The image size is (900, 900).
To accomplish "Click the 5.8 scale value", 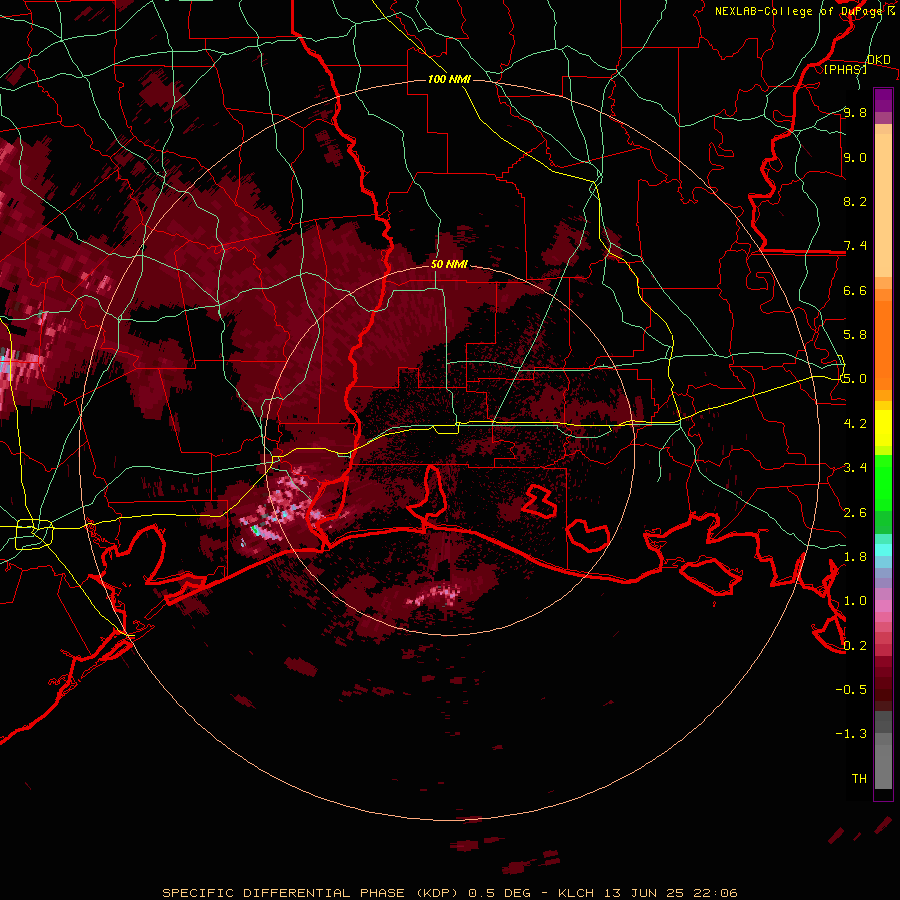I will pos(855,335).
